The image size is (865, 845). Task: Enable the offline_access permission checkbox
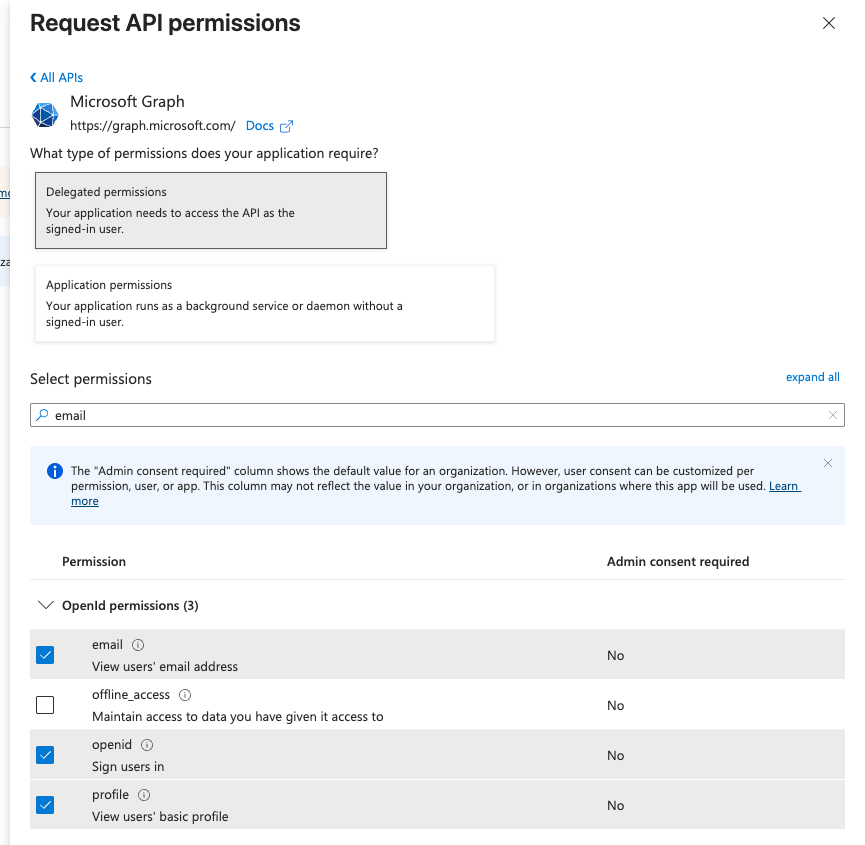(45, 705)
